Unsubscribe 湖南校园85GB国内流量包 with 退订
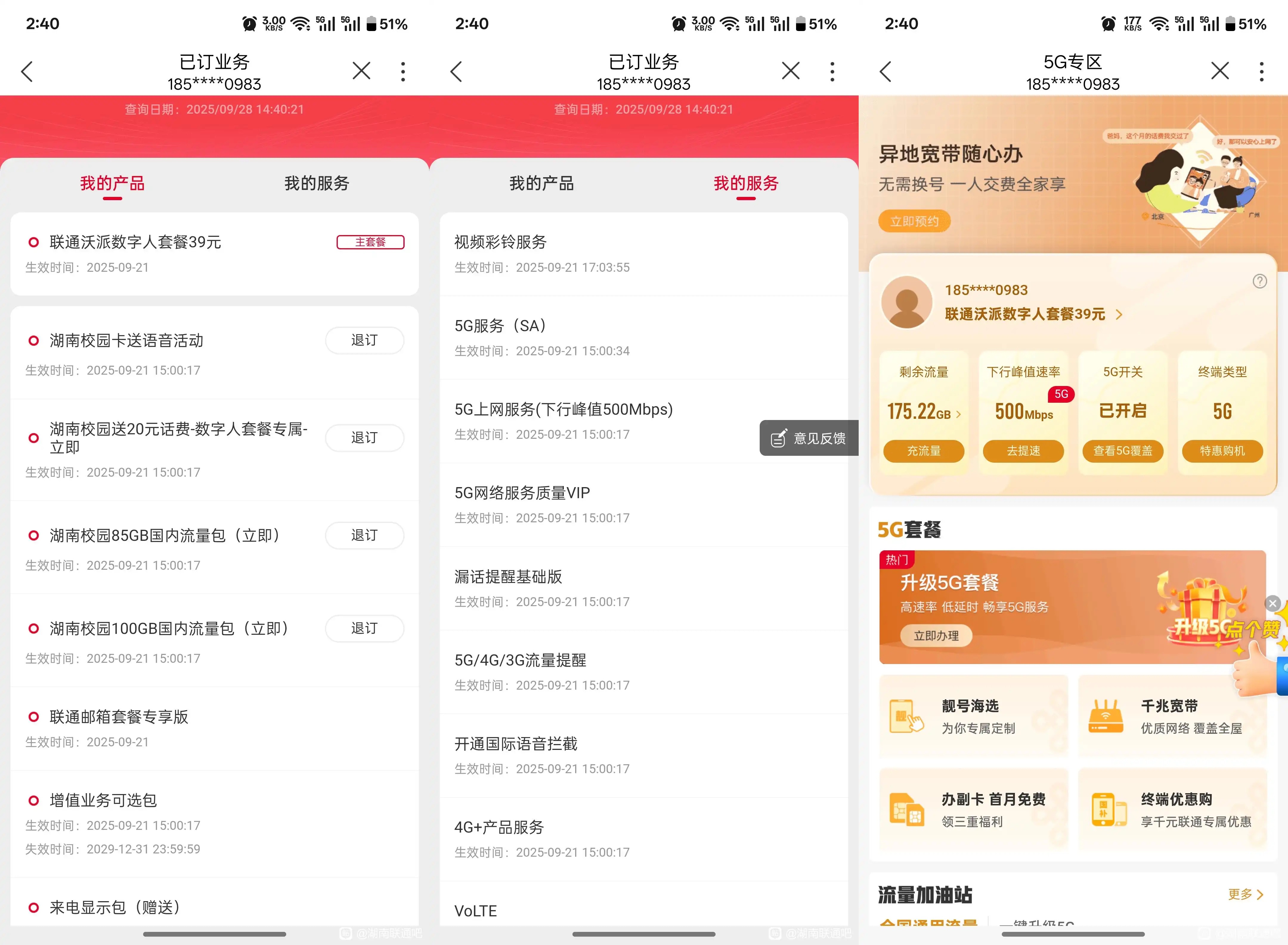This screenshot has height=945, width=1288. tap(364, 535)
